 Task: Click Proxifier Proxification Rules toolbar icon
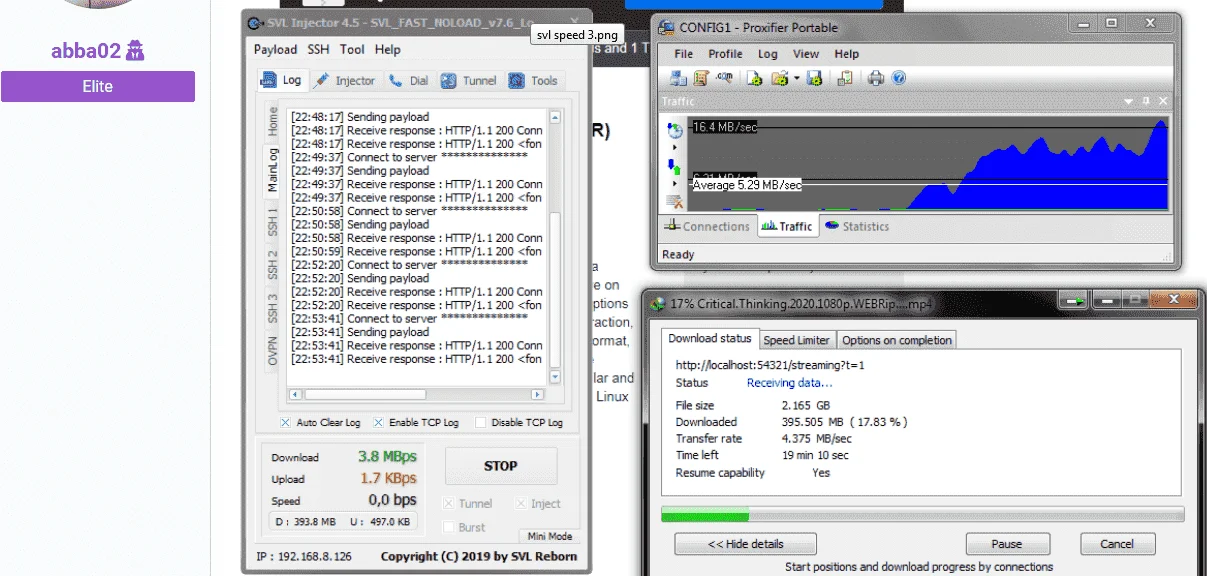[x=701, y=78]
